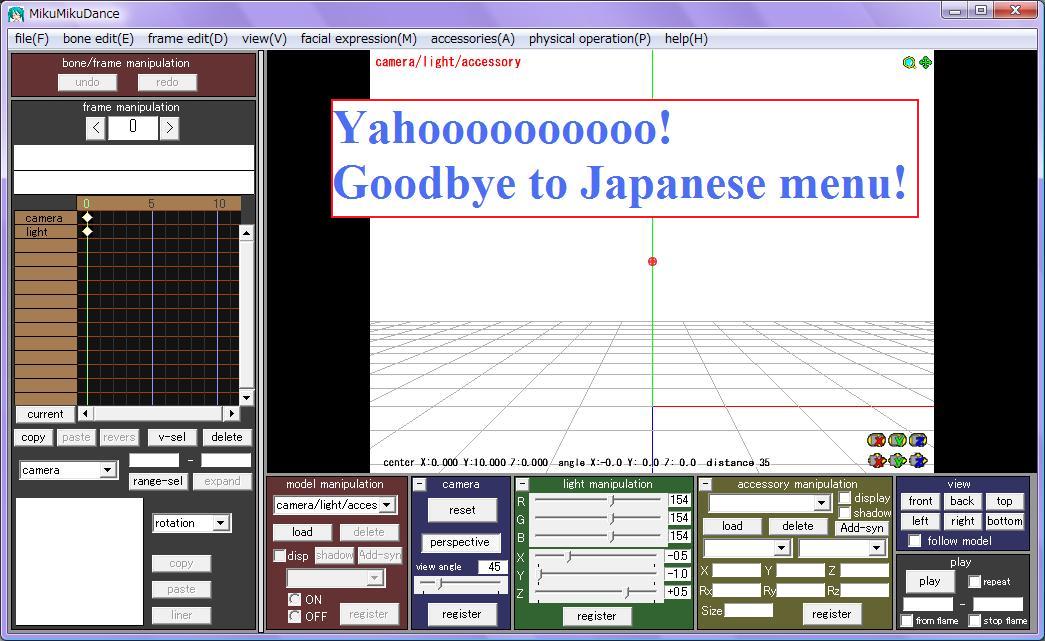Click the view angle slider

tap(460, 584)
